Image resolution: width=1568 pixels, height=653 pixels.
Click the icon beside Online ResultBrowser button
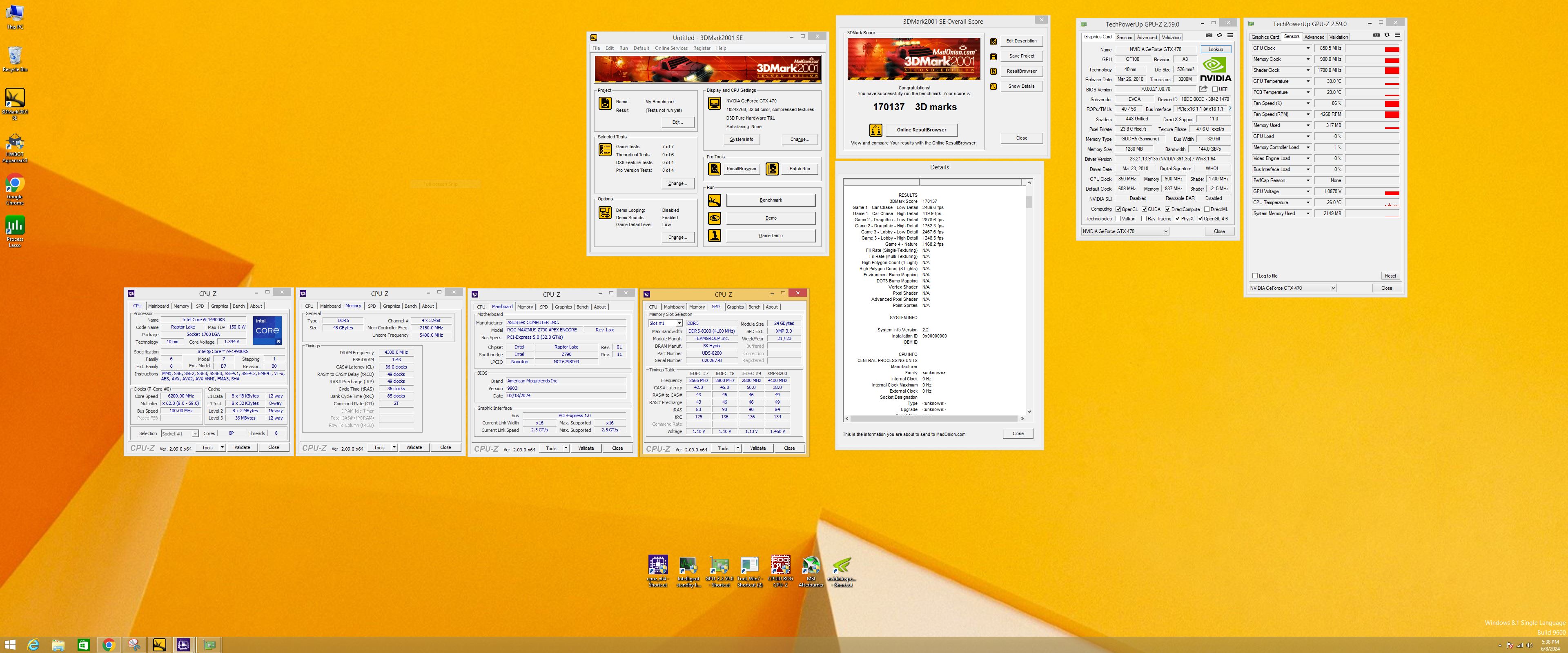pos(875,130)
